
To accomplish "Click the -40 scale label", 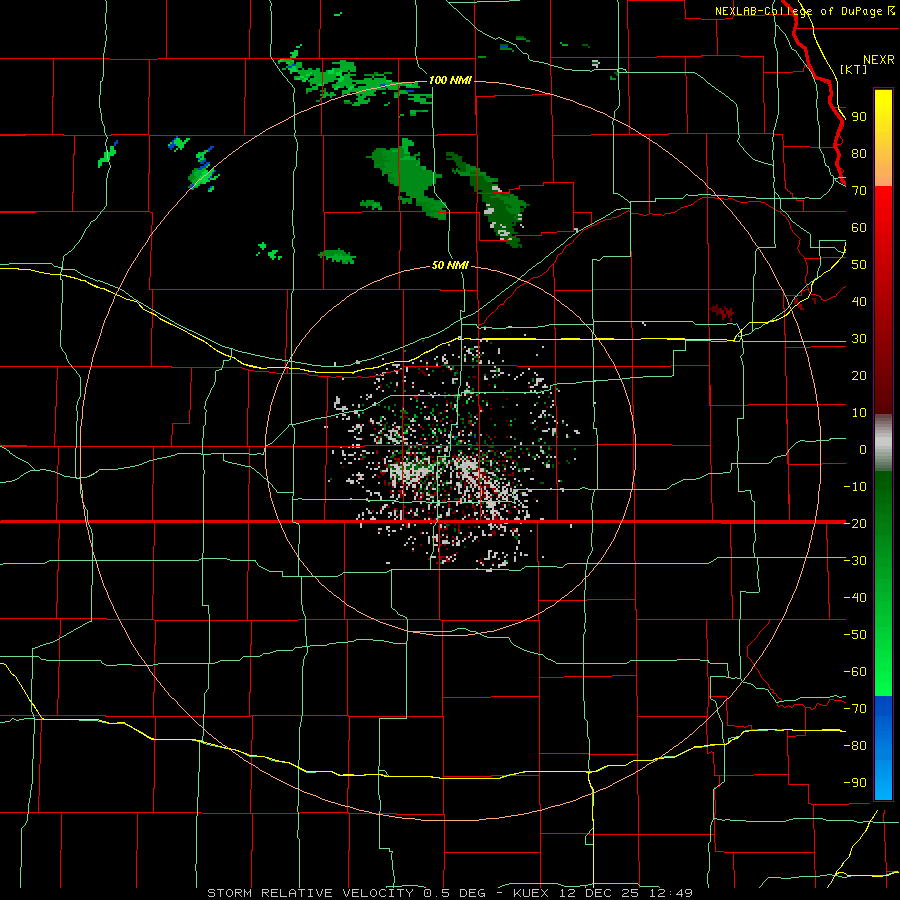I will pyautogui.click(x=855, y=598).
